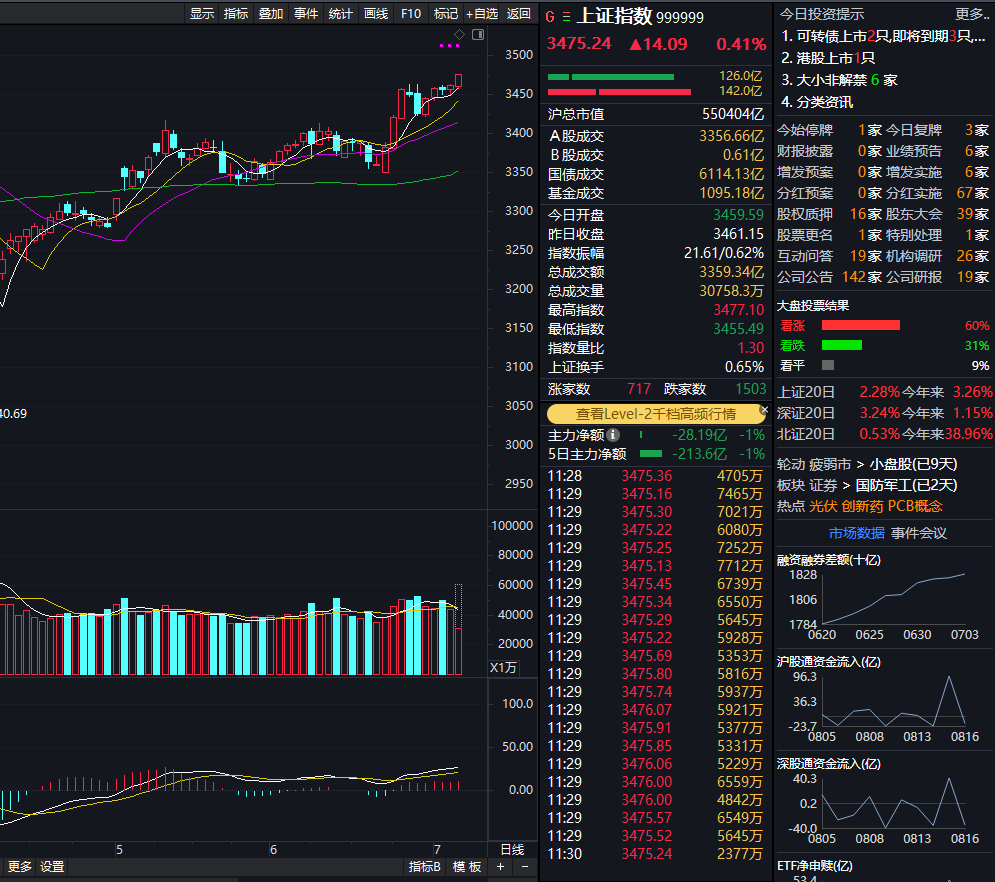Toggle the side panel icon above price axis
Screen dimensions: 995x882
click(478, 34)
